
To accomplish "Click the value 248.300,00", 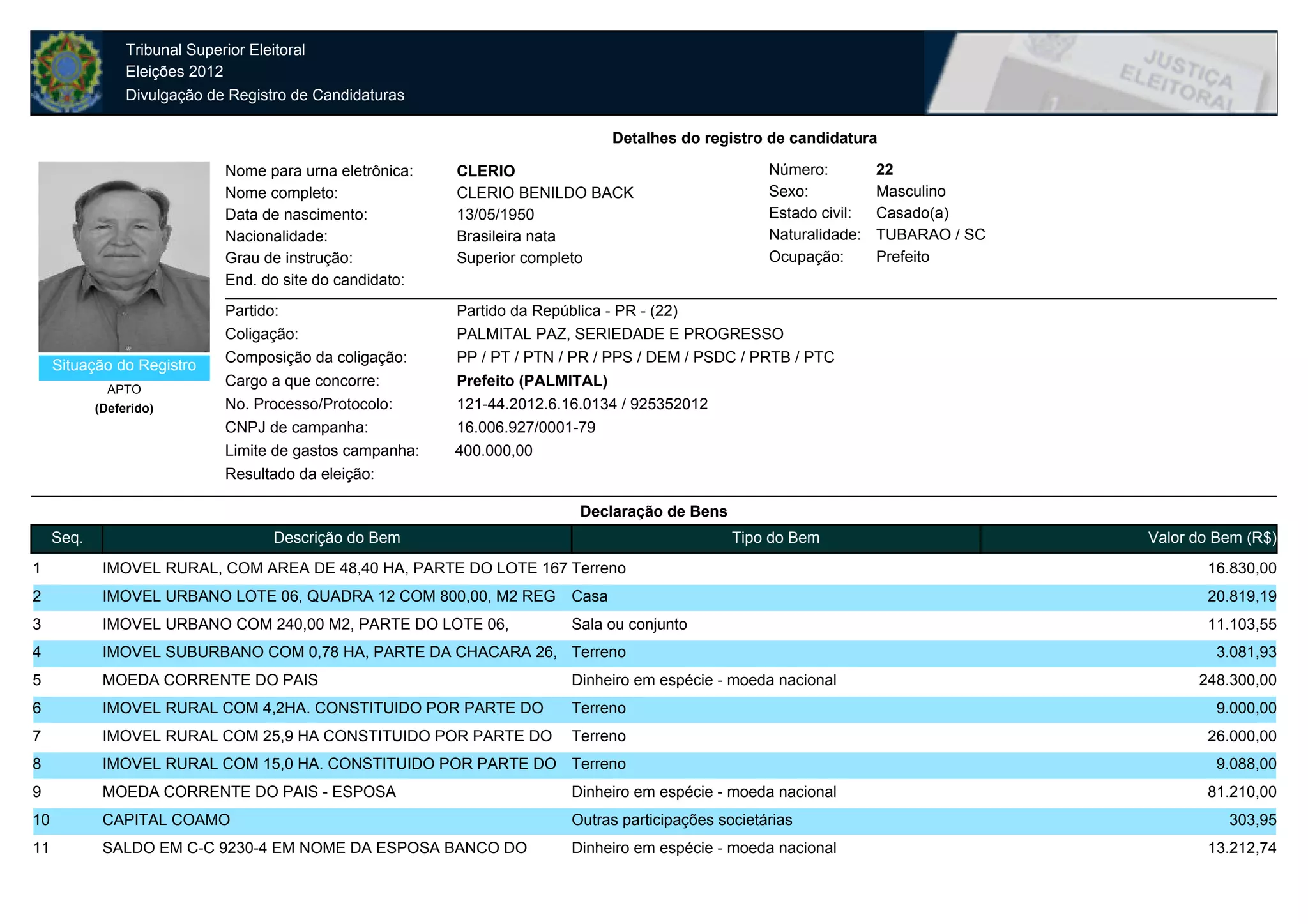I will (x=1237, y=680).
